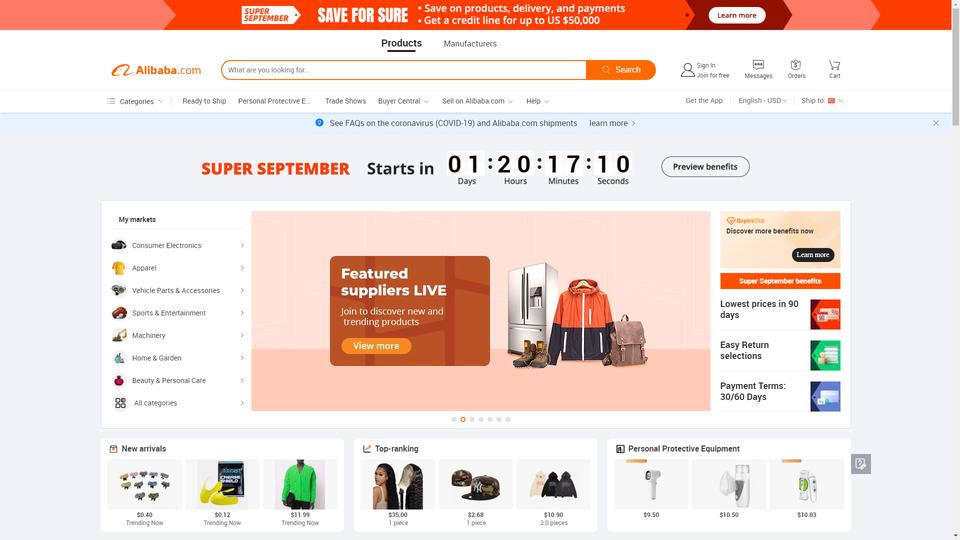Open the shopping Cart icon

[834, 65]
